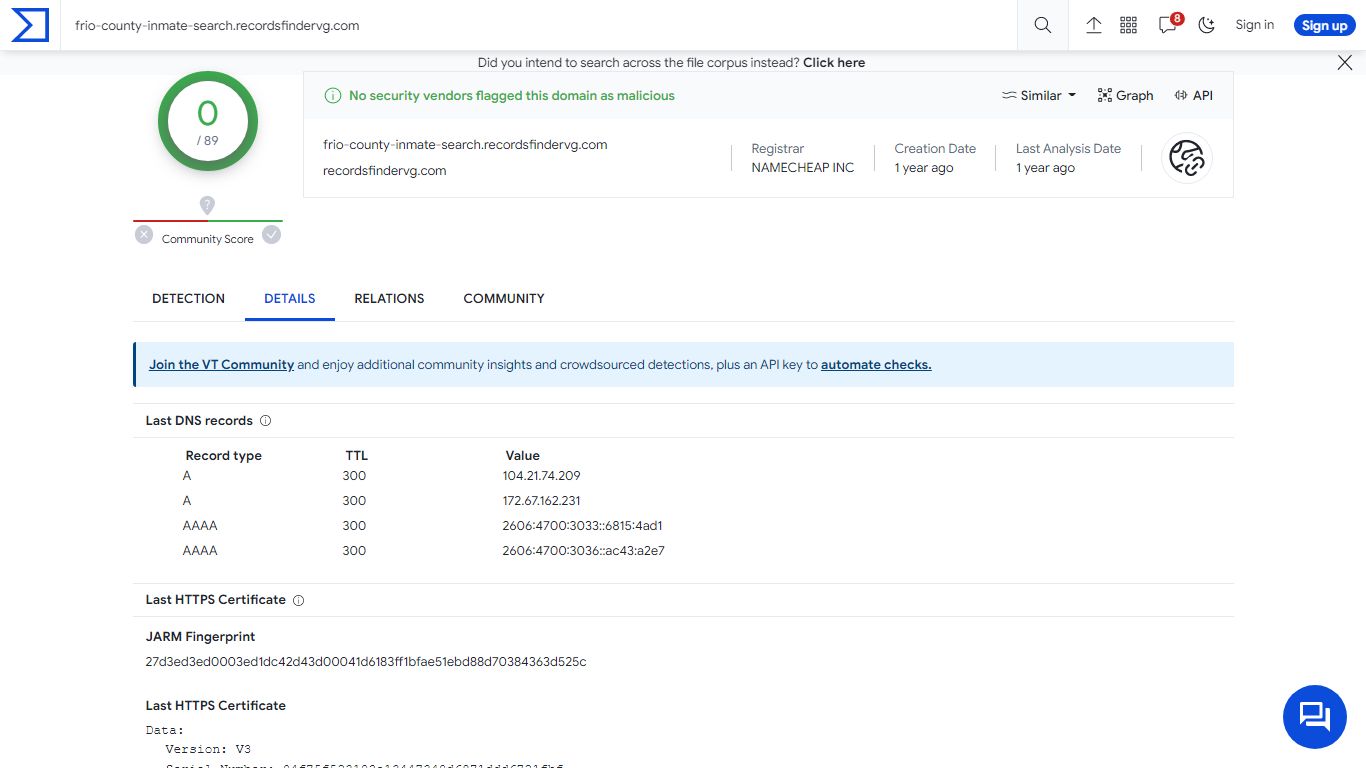This screenshot has height=768, width=1366.
Task: Open the Graph view
Action: pos(1125,95)
